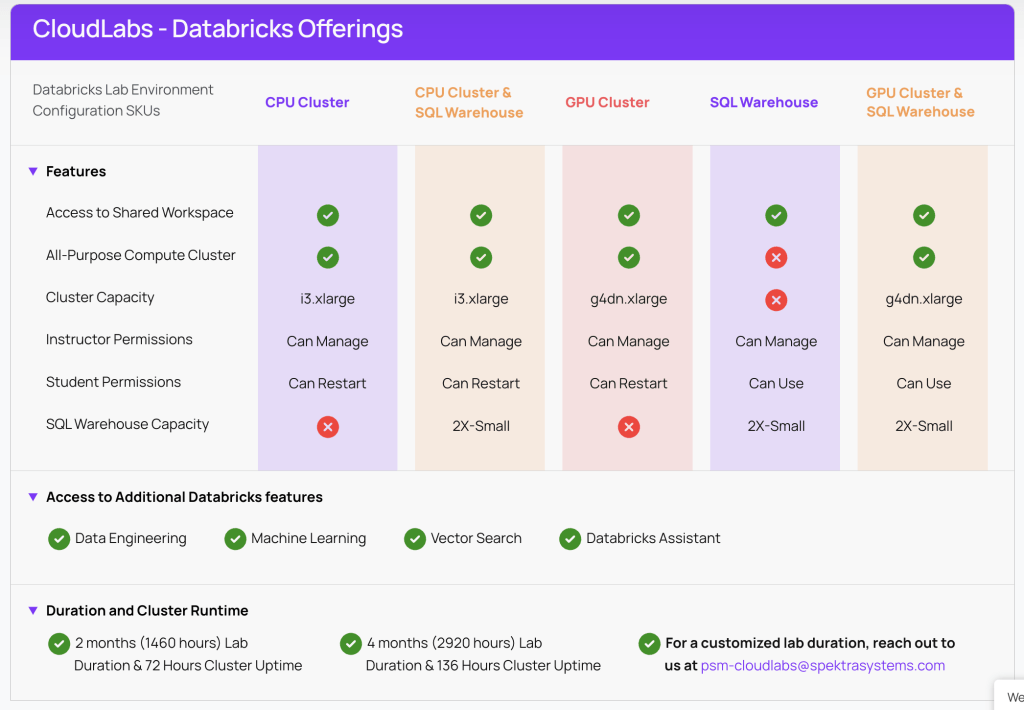Click the red X under CPU Cluster SQL Warehouse Capacity
Viewport: 1024px width, 710px height.
[x=328, y=427]
